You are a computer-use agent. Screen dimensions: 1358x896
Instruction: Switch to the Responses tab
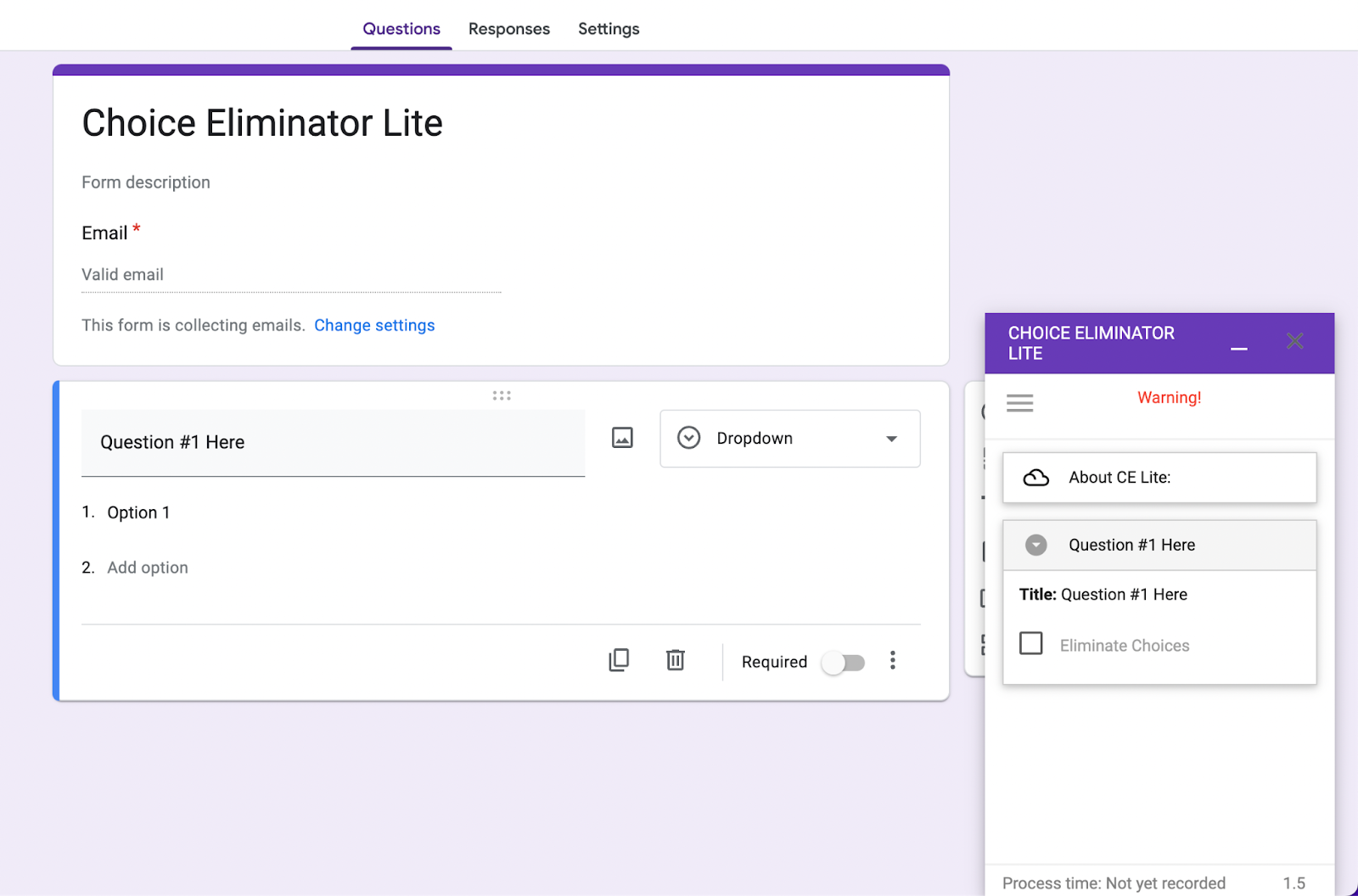(508, 29)
